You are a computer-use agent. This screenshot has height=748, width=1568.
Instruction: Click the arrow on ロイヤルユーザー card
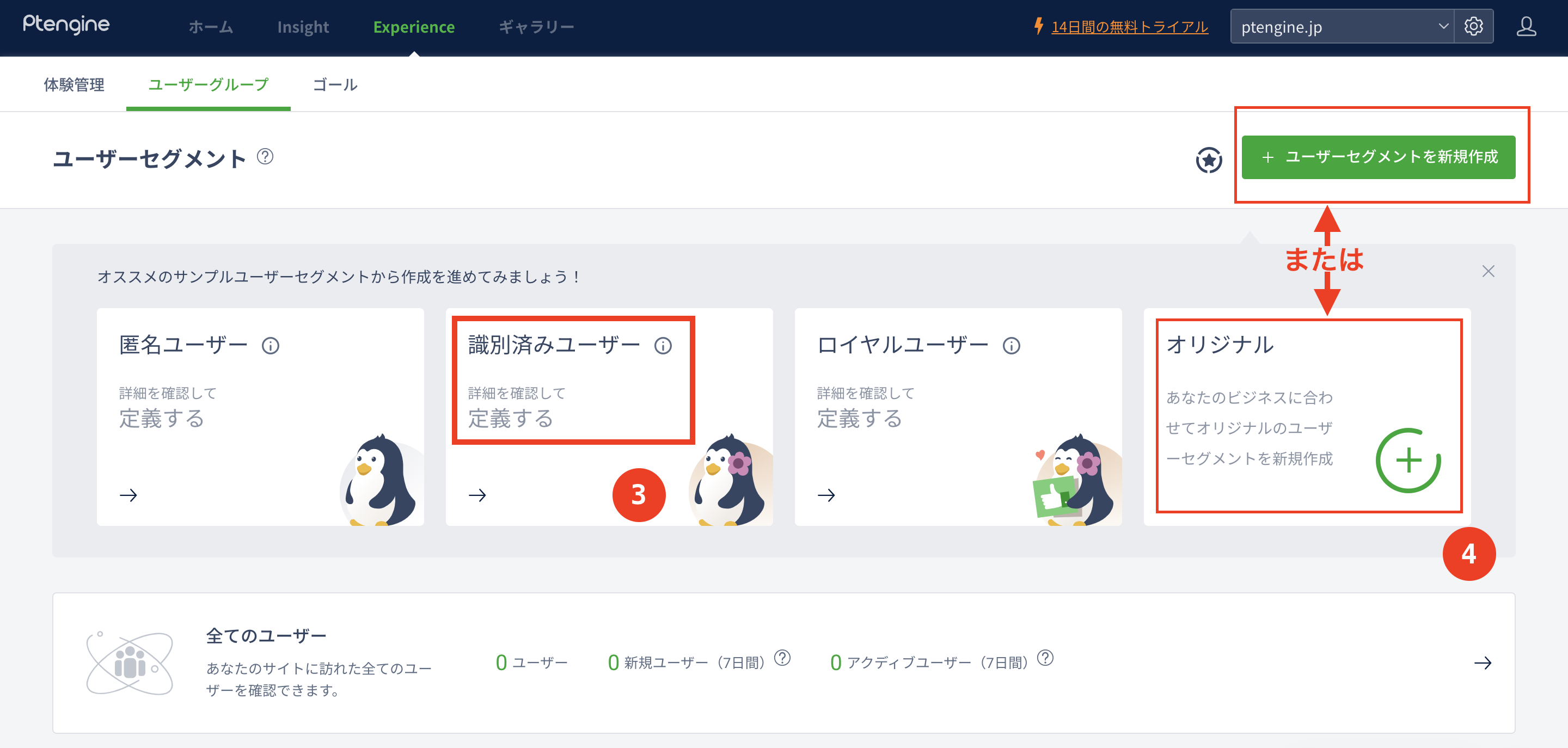coord(826,495)
